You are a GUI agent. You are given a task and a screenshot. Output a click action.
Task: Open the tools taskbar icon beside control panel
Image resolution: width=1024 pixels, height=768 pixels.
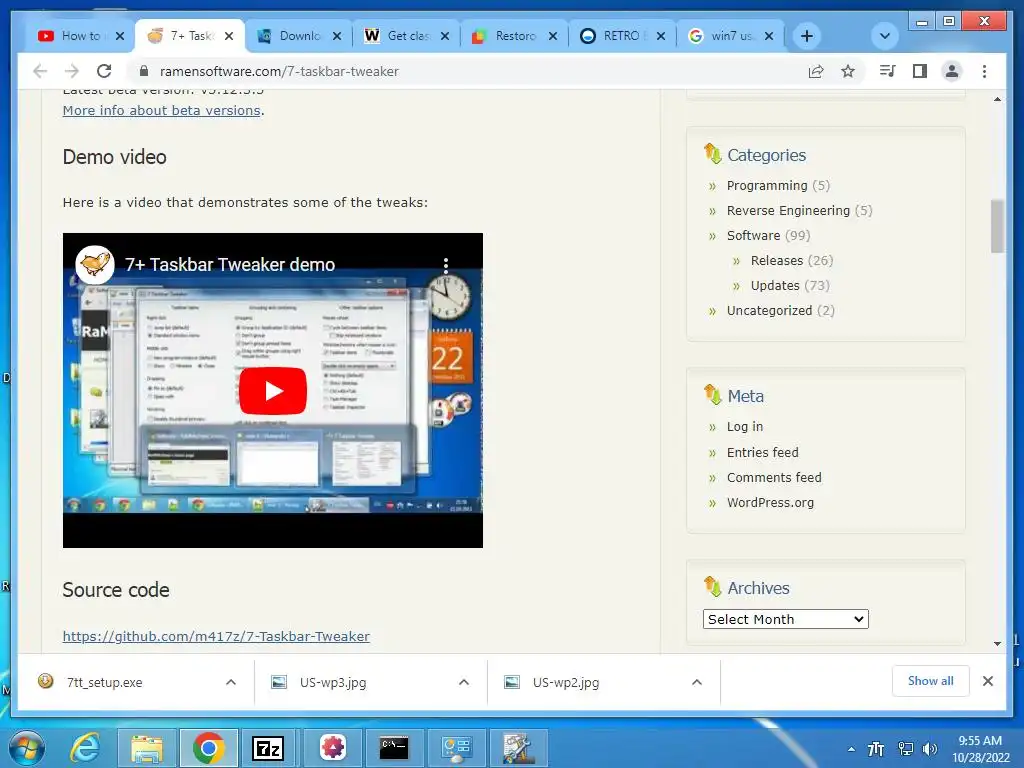pos(519,748)
